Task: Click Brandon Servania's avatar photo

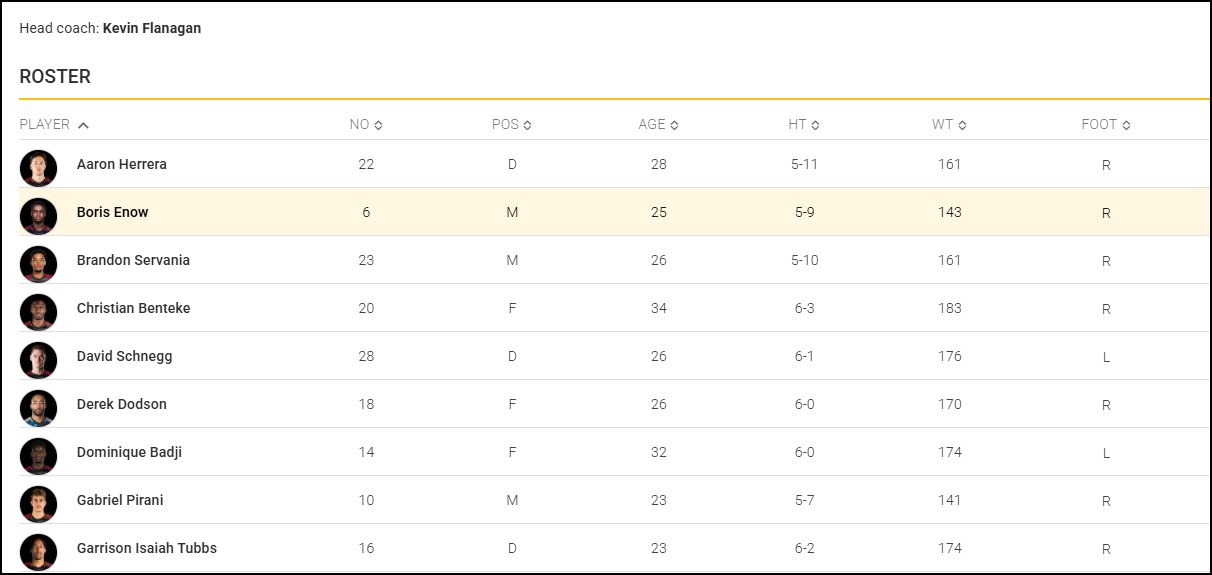Action: tap(38, 261)
